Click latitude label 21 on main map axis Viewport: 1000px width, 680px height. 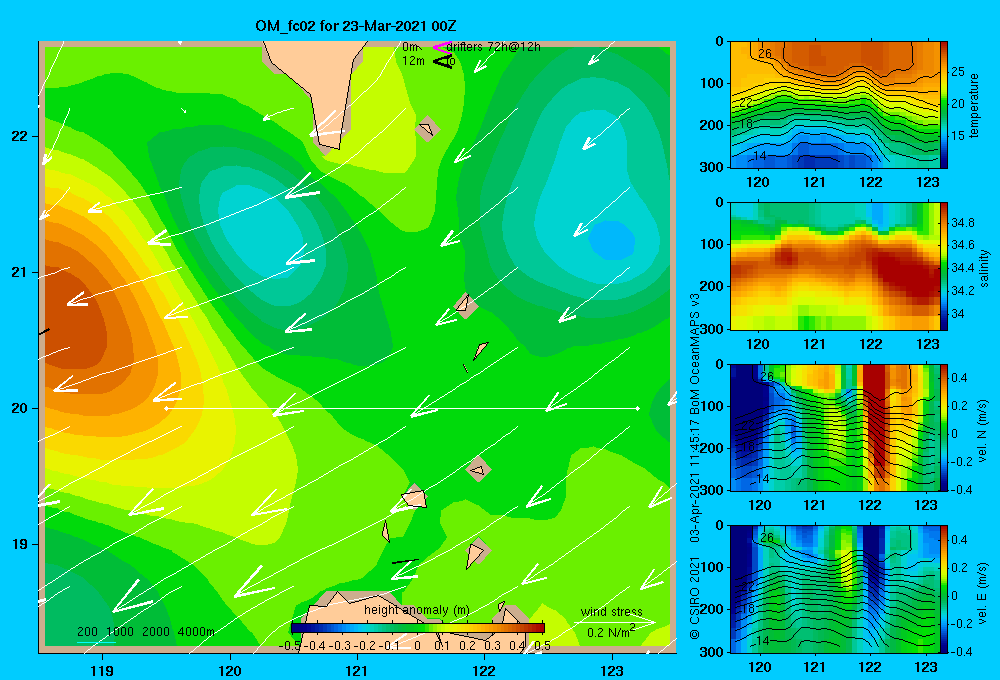point(20,272)
